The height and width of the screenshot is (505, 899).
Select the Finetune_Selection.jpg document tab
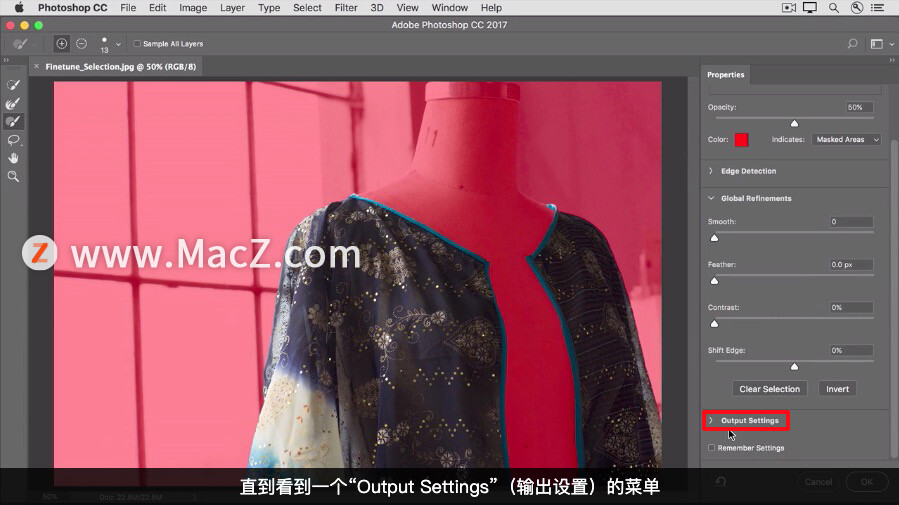coord(120,66)
